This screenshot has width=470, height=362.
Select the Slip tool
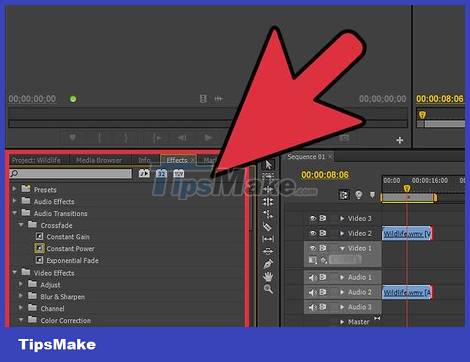coord(268,239)
